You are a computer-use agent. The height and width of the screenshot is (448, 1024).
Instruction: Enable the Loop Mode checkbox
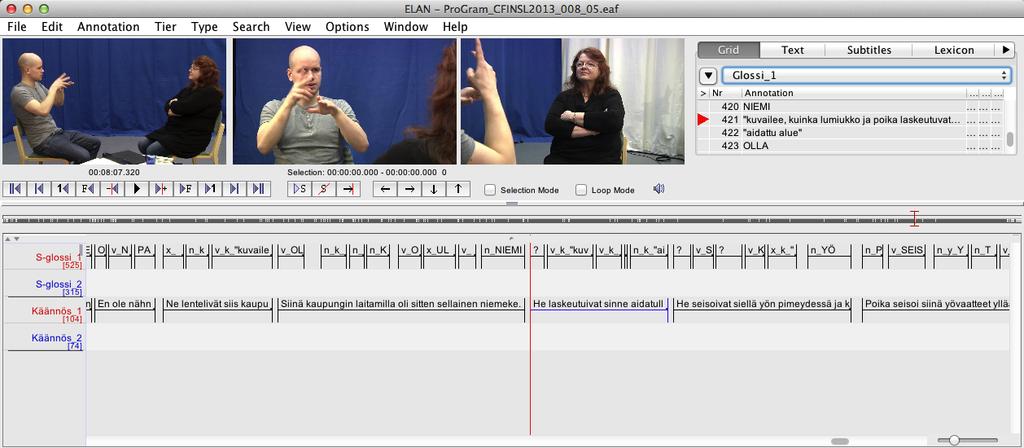581,190
